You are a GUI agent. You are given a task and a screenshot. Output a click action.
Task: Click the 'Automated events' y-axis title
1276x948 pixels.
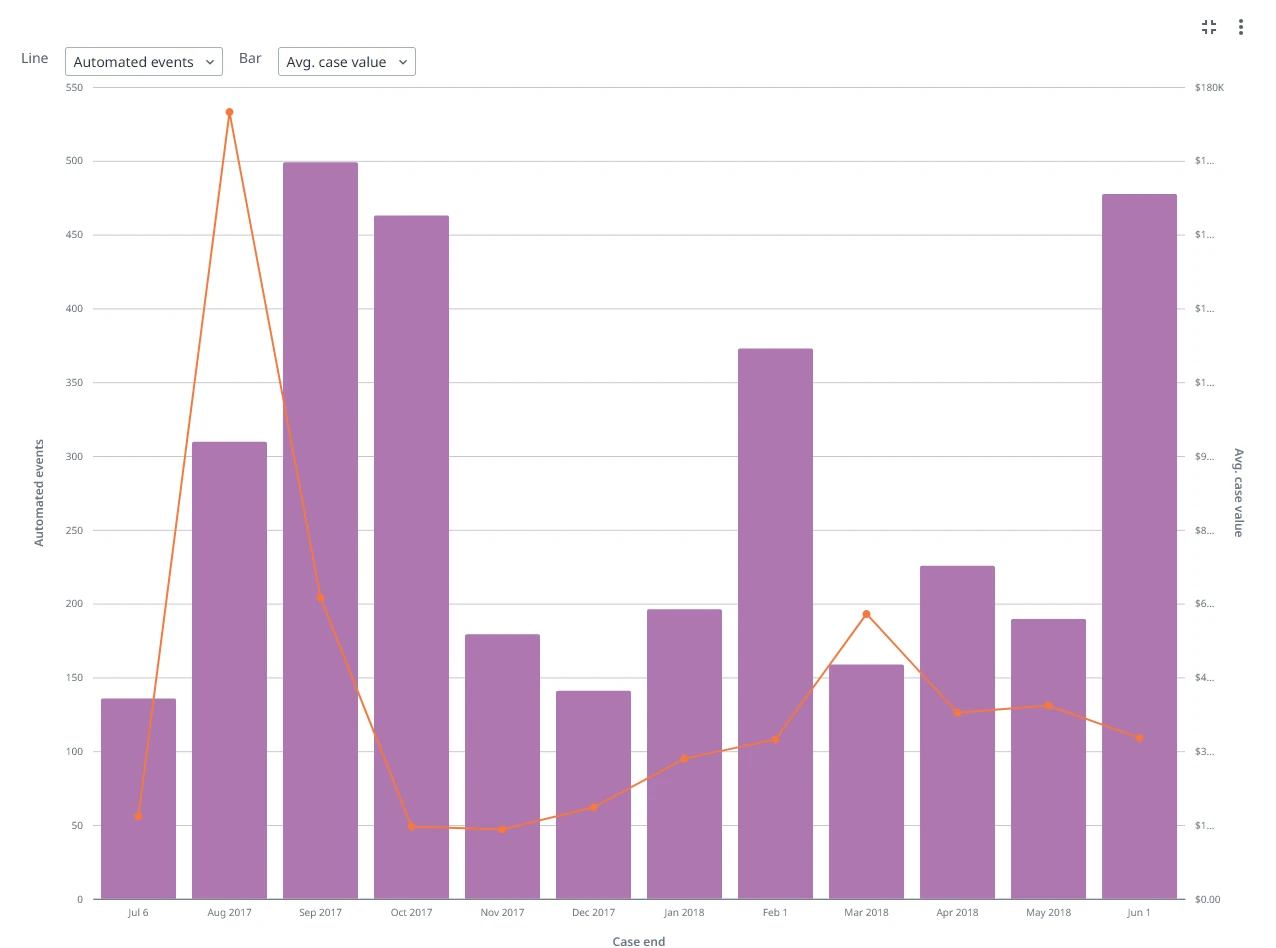coord(40,492)
